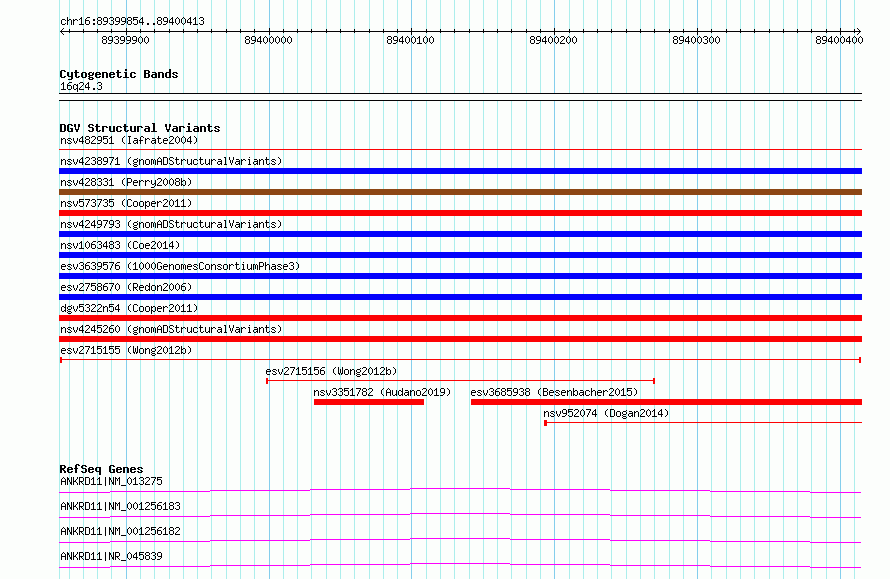Select variant label nsv428331 (Perry2008b)

pyautogui.click(x=126, y=182)
